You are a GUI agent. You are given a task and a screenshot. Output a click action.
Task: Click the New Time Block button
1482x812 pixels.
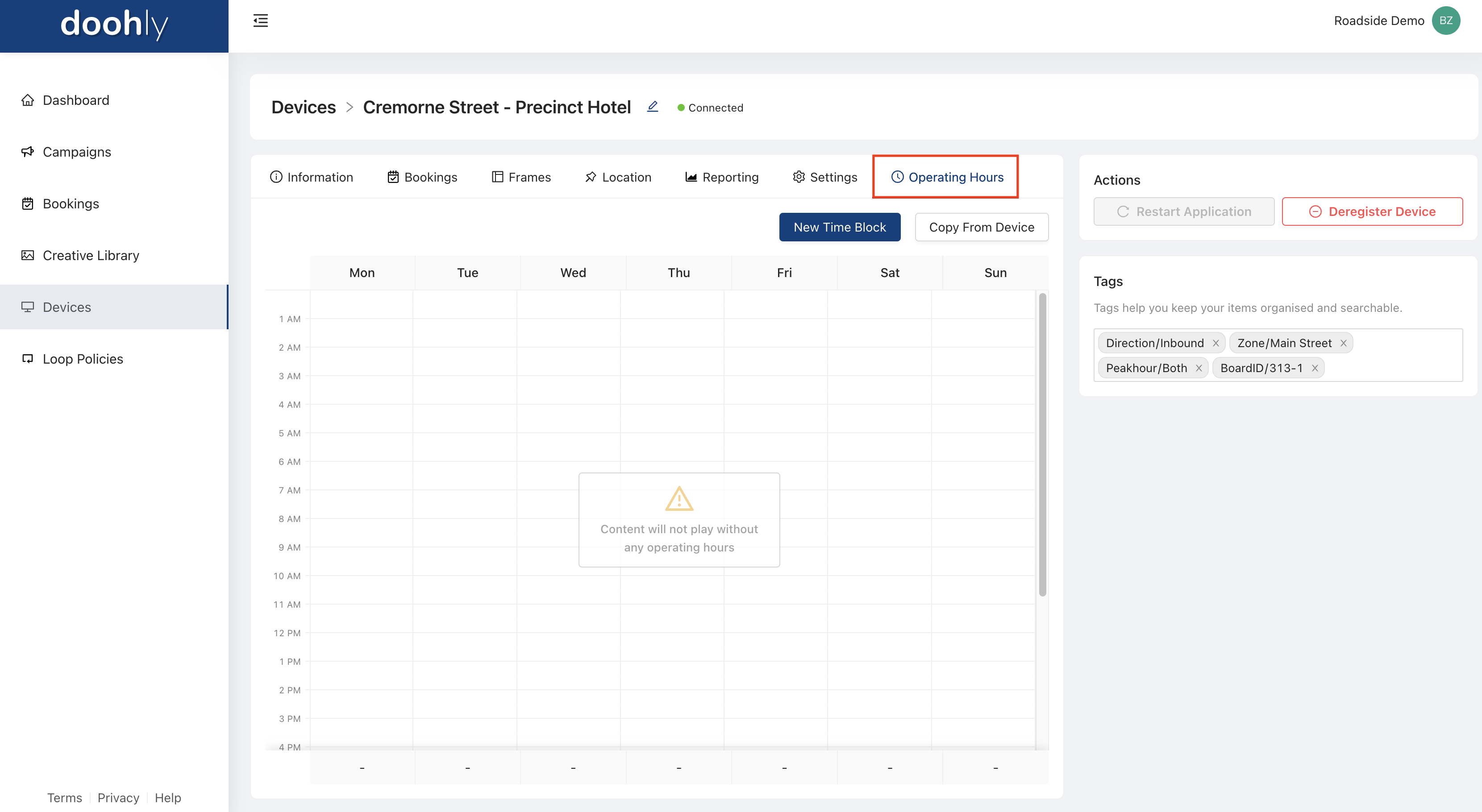839,226
